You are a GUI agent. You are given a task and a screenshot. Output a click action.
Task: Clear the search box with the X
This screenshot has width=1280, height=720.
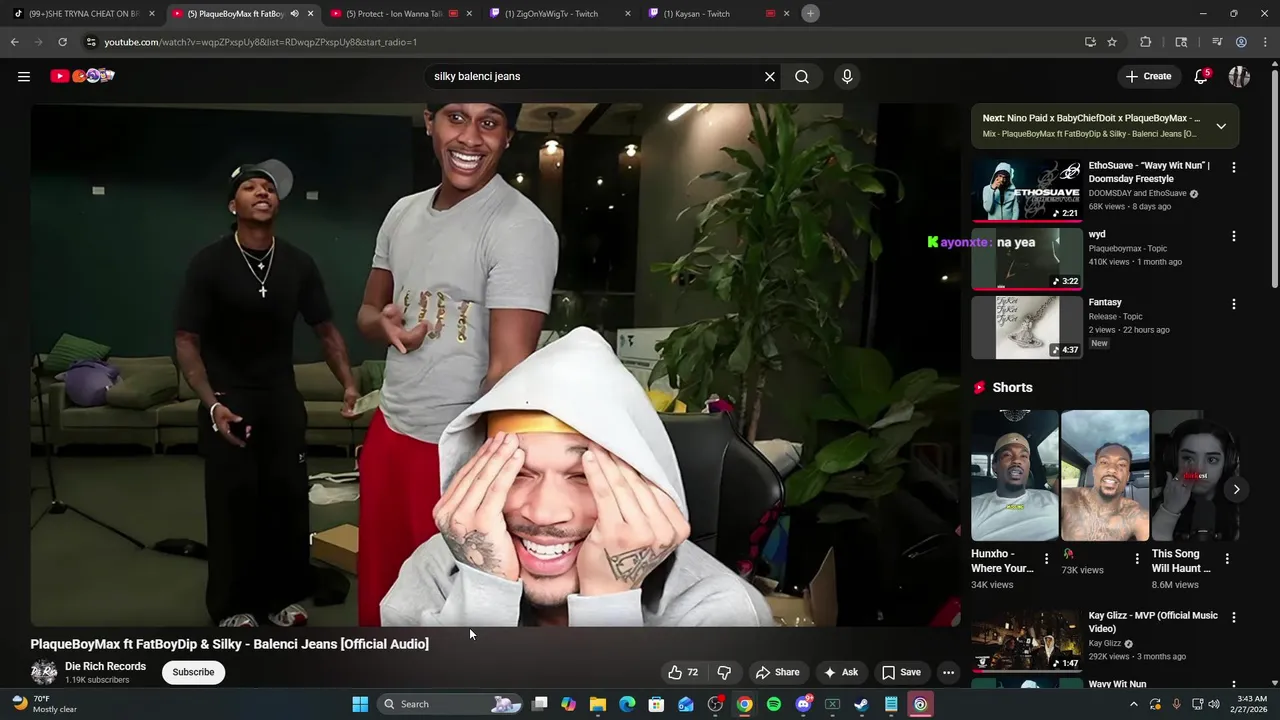[x=770, y=76]
